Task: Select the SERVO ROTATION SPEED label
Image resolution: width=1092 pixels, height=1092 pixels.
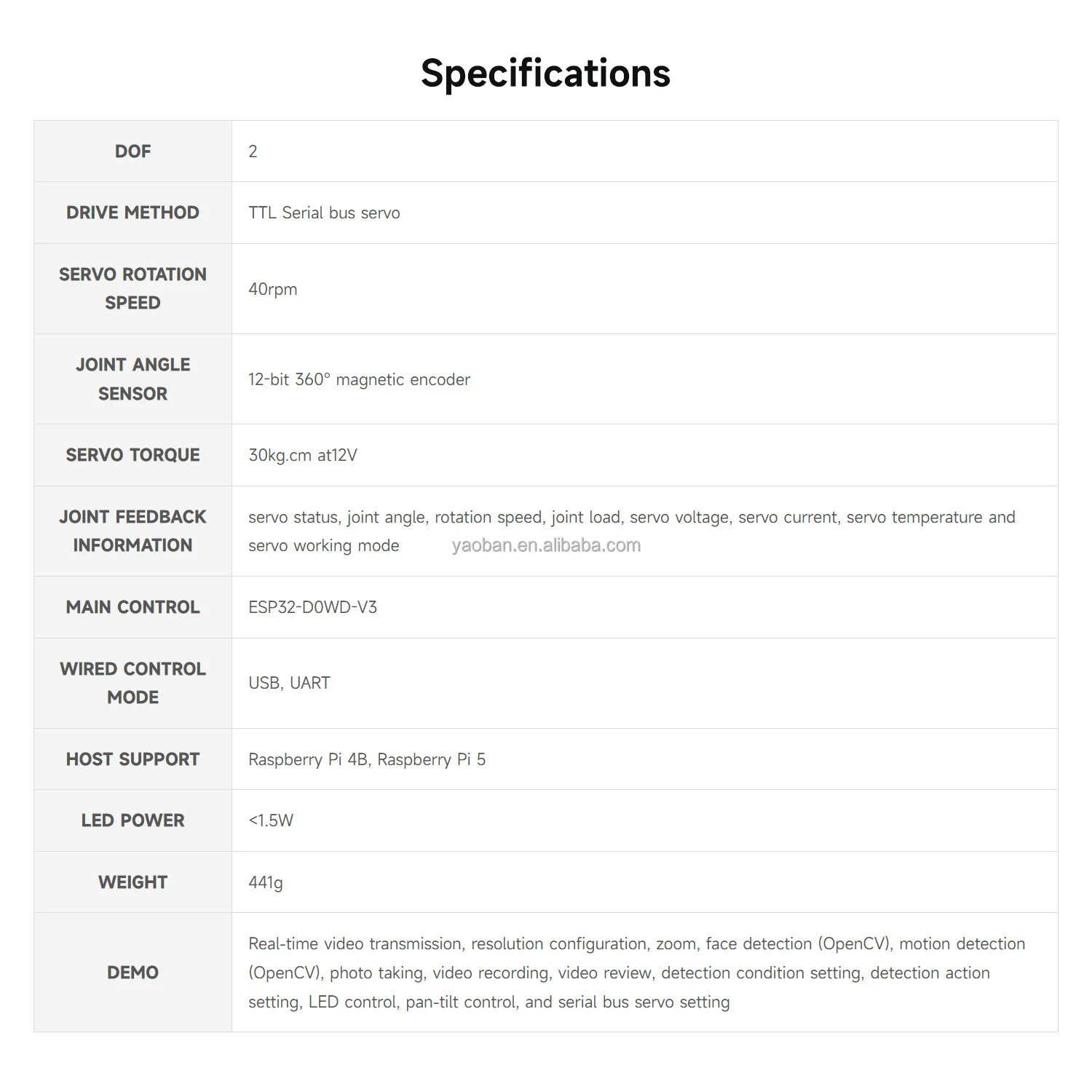Action: pyautogui.click(x=132, y=288)
